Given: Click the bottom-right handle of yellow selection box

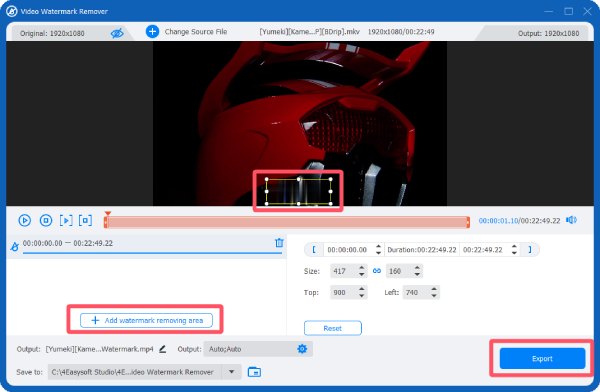Looking at the screenshot, I should click(331, 204).
